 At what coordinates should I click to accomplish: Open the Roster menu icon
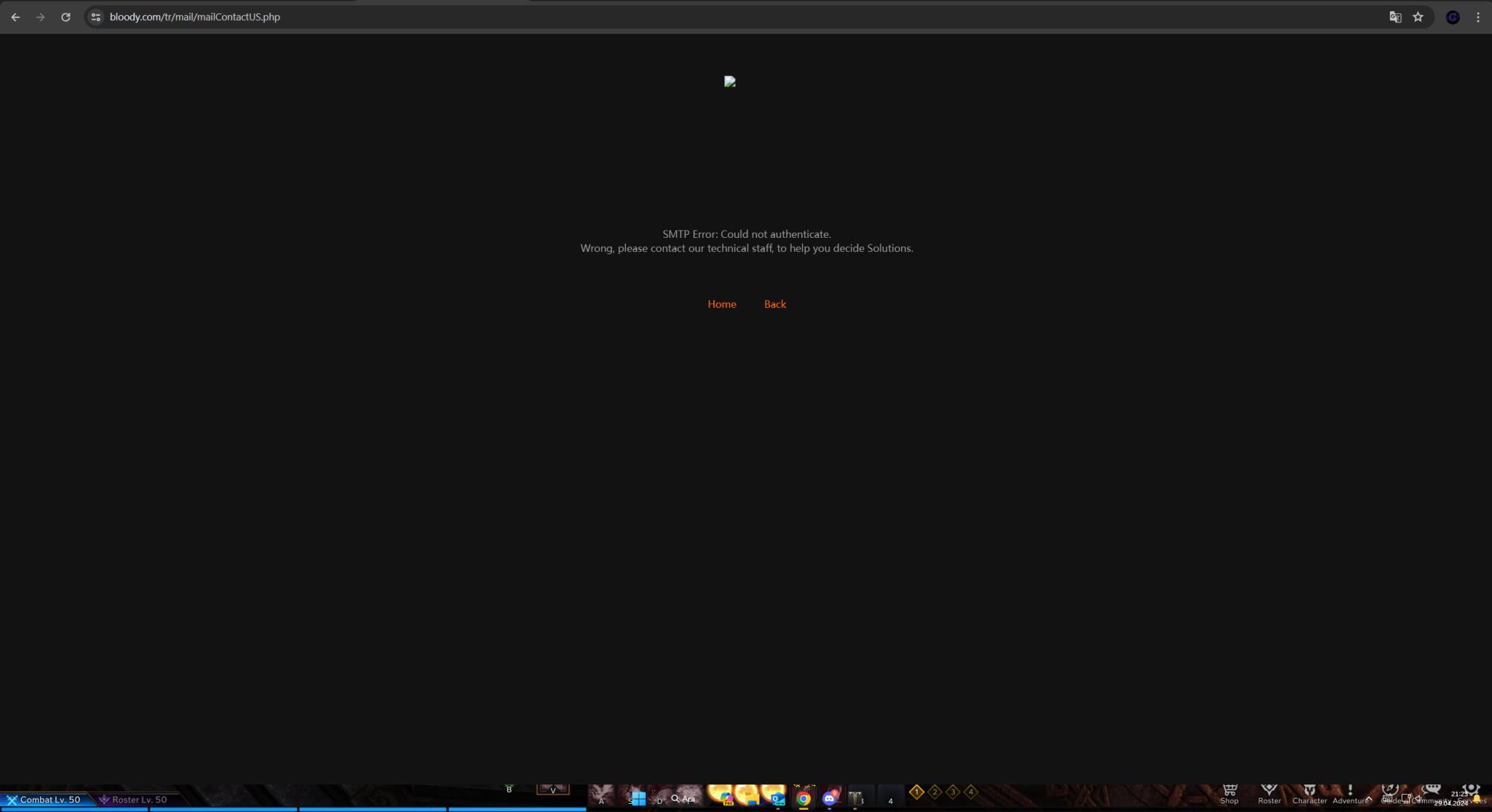pyautogui.click(x=1269, y=793)
